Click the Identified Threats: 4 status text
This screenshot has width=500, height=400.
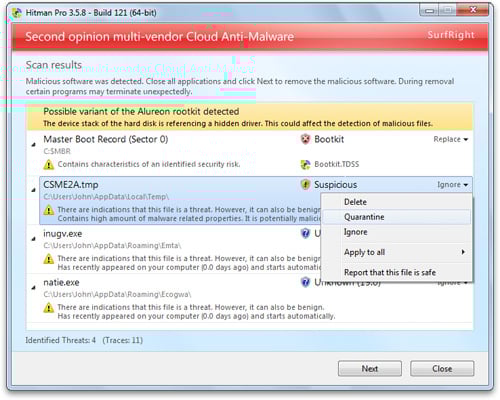(61, 340)
